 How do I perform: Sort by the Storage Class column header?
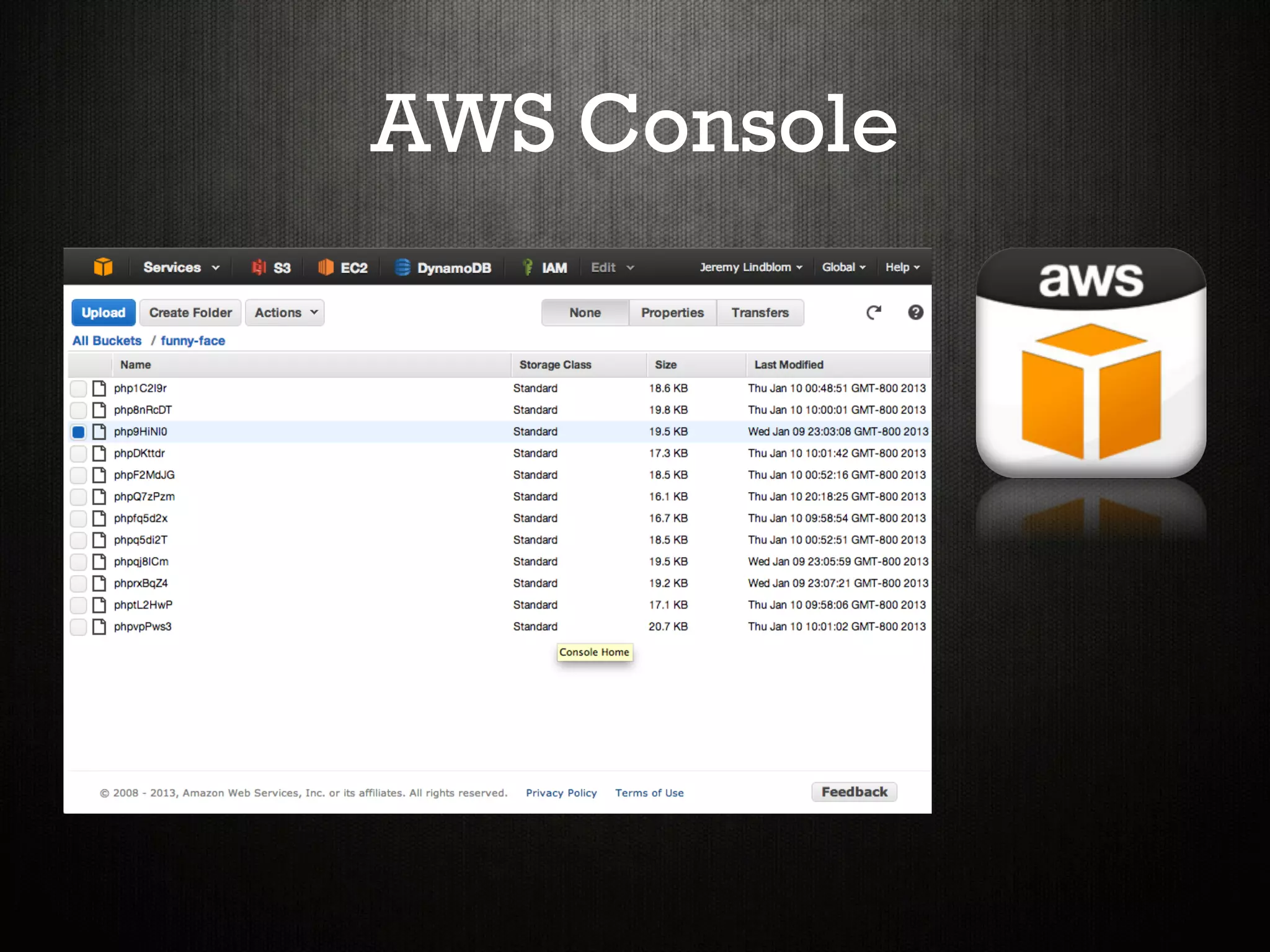coord(579,365)
